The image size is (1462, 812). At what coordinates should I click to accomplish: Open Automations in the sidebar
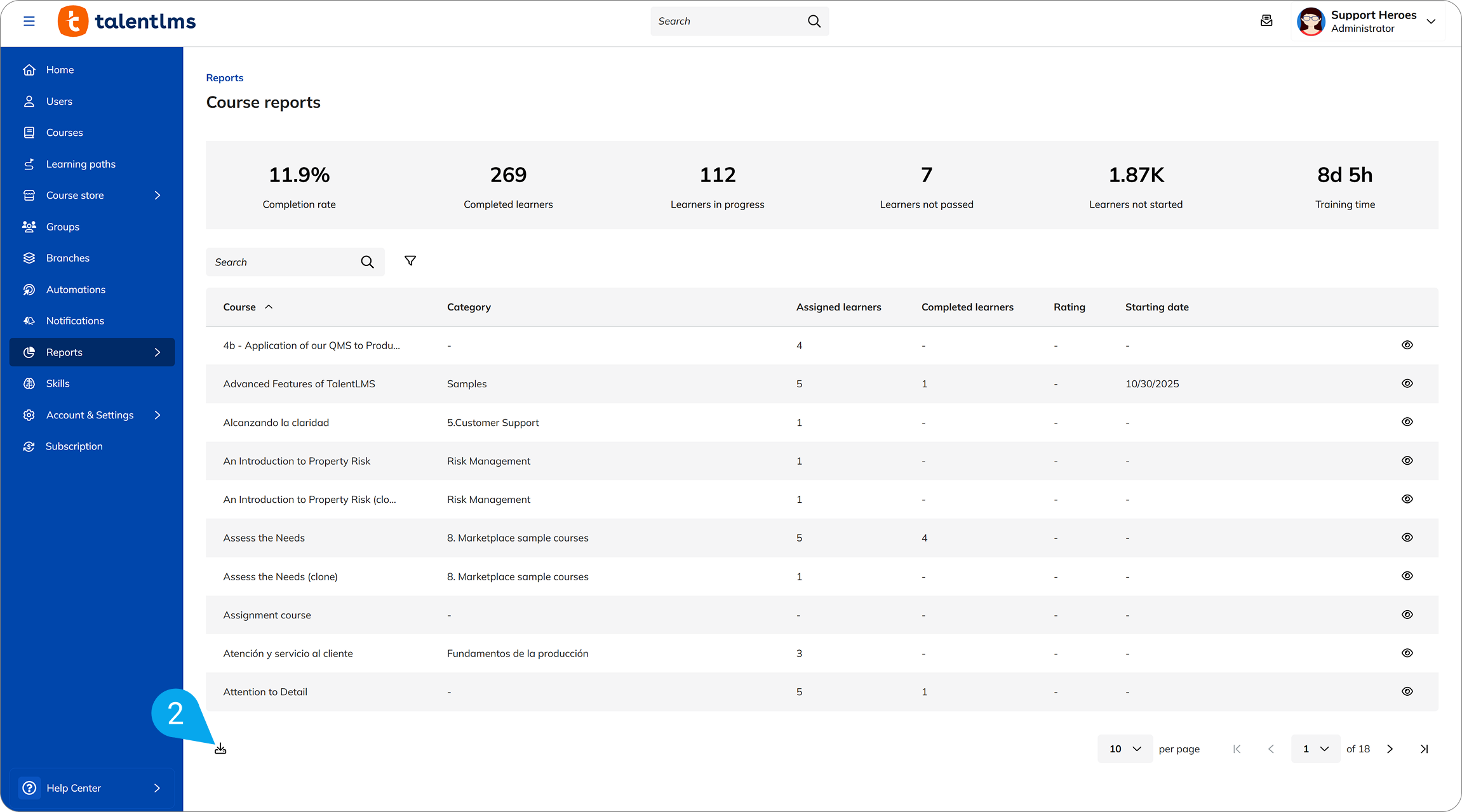click(x=76, y=290)
